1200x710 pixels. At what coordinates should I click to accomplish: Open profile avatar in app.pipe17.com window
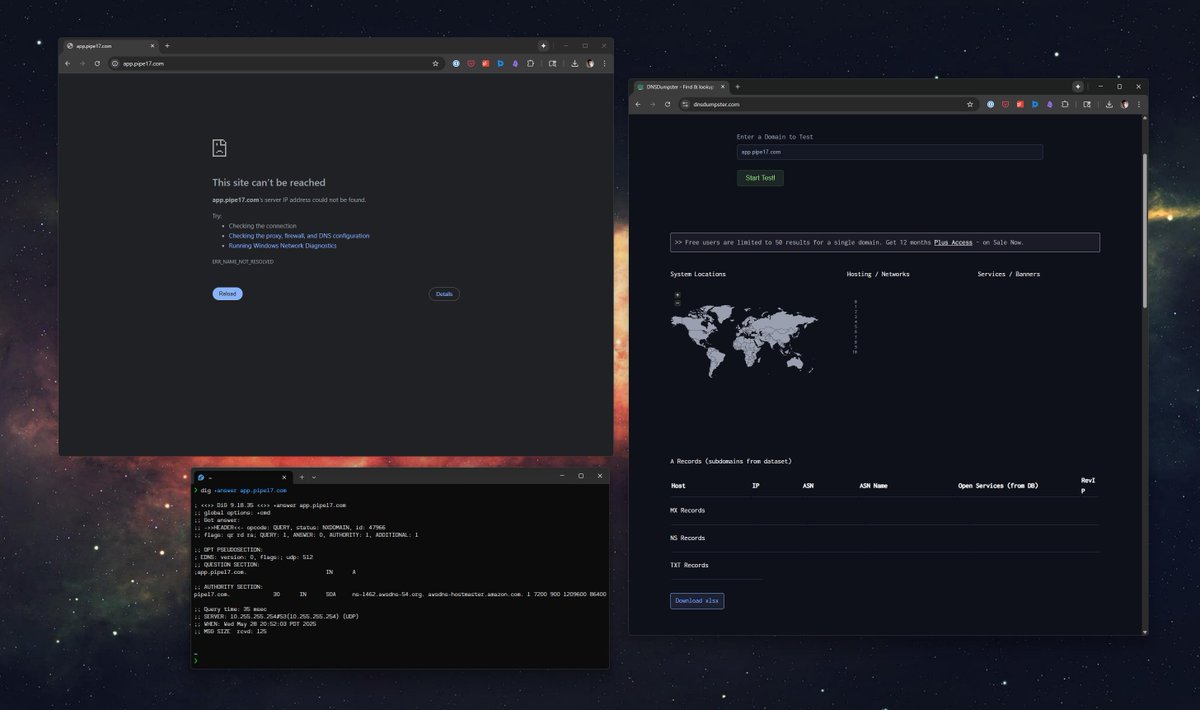coord(590,63)
